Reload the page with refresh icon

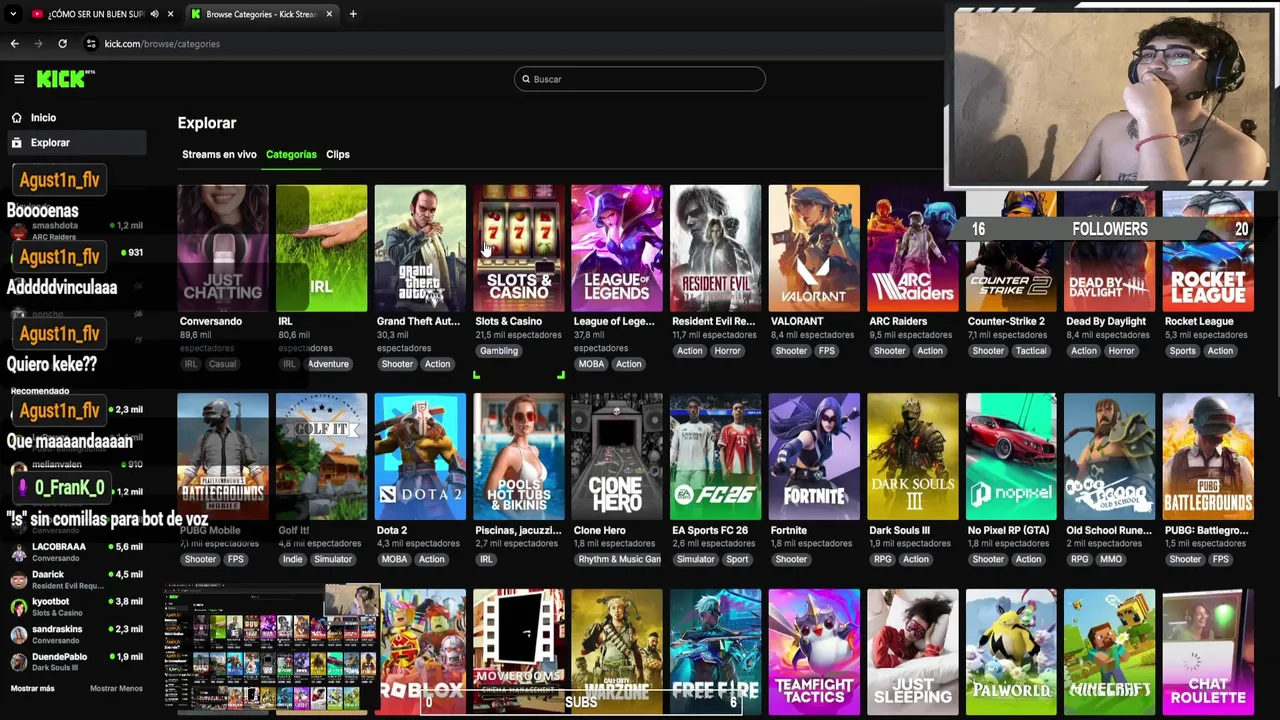coord(62,44)
